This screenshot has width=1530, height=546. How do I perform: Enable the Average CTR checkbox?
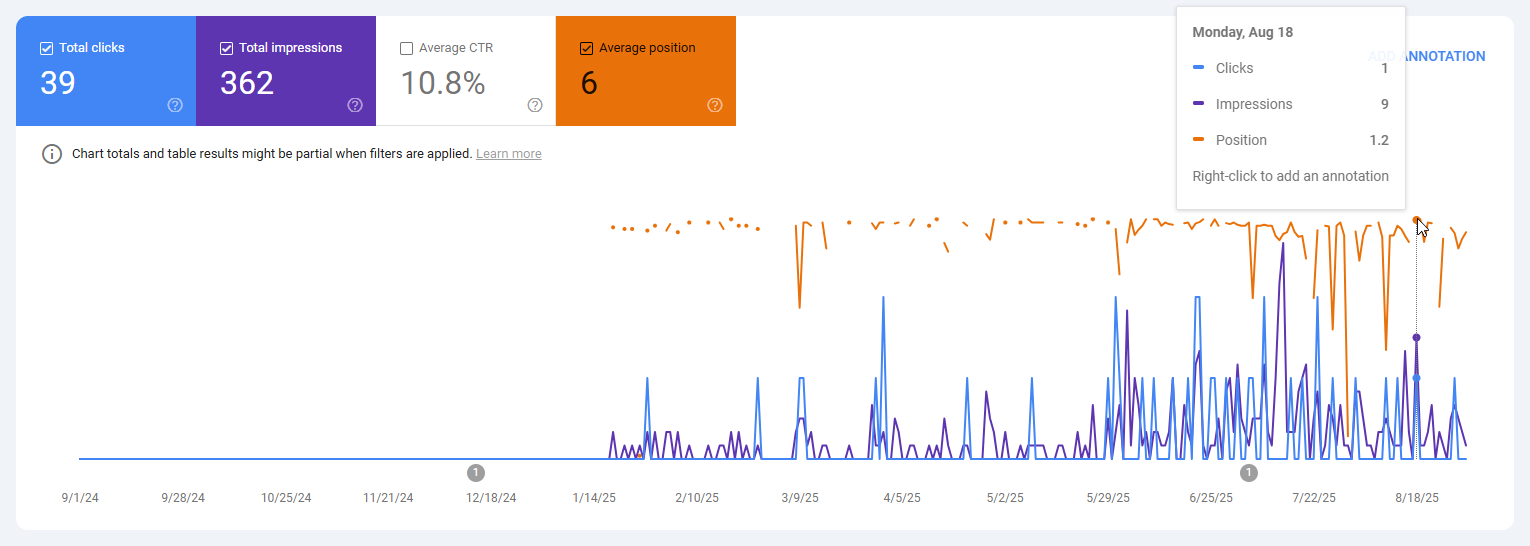click(406, 48)
